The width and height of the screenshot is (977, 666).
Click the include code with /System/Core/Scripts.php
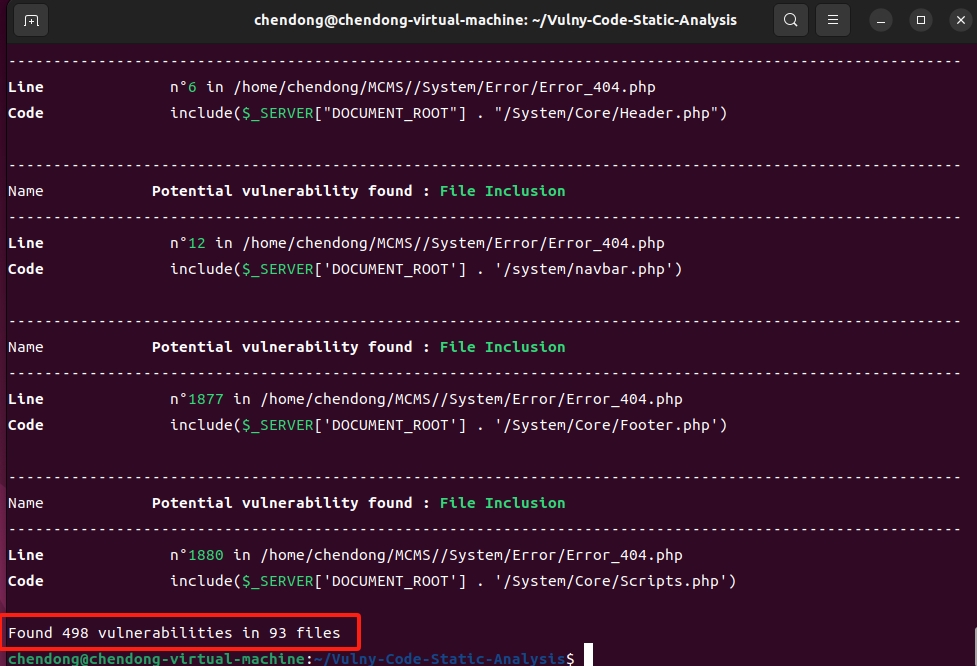[453, 581]
